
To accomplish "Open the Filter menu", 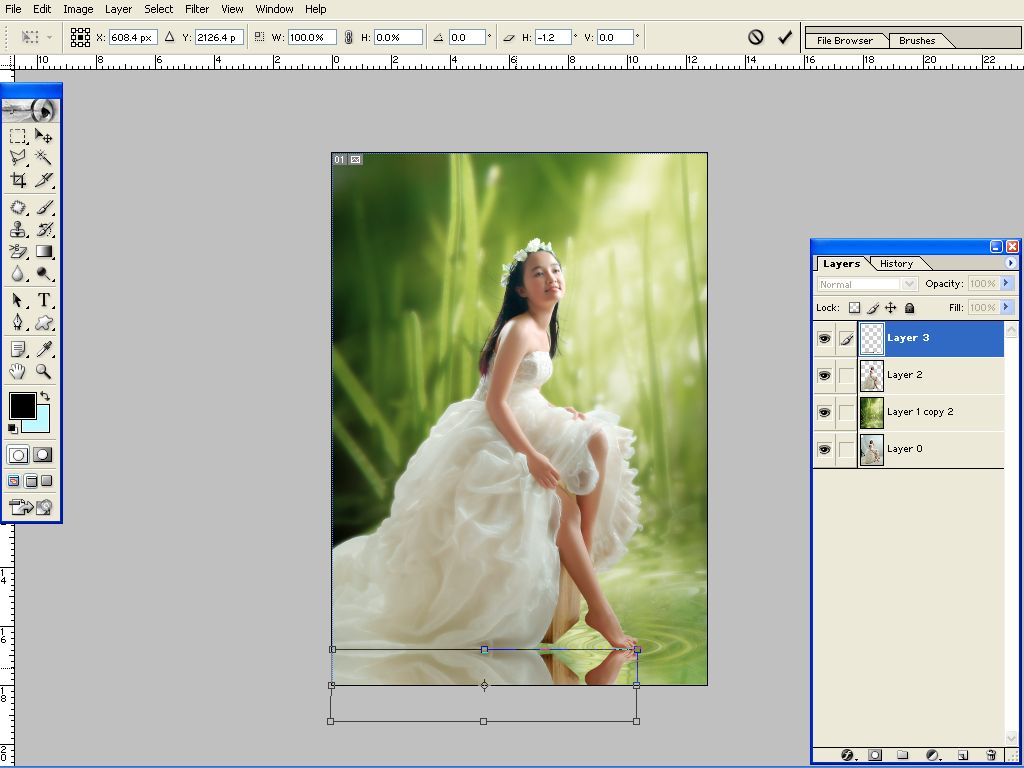I will pyautogui.click(x=197, y=9).
